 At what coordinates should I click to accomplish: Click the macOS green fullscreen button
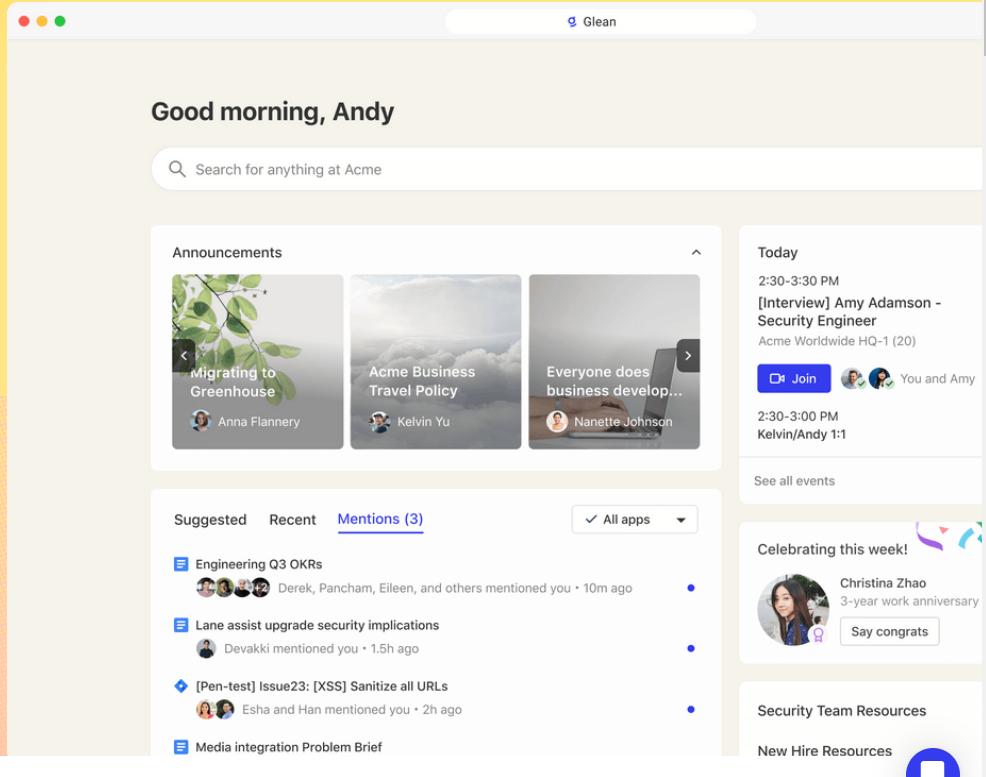60,21
